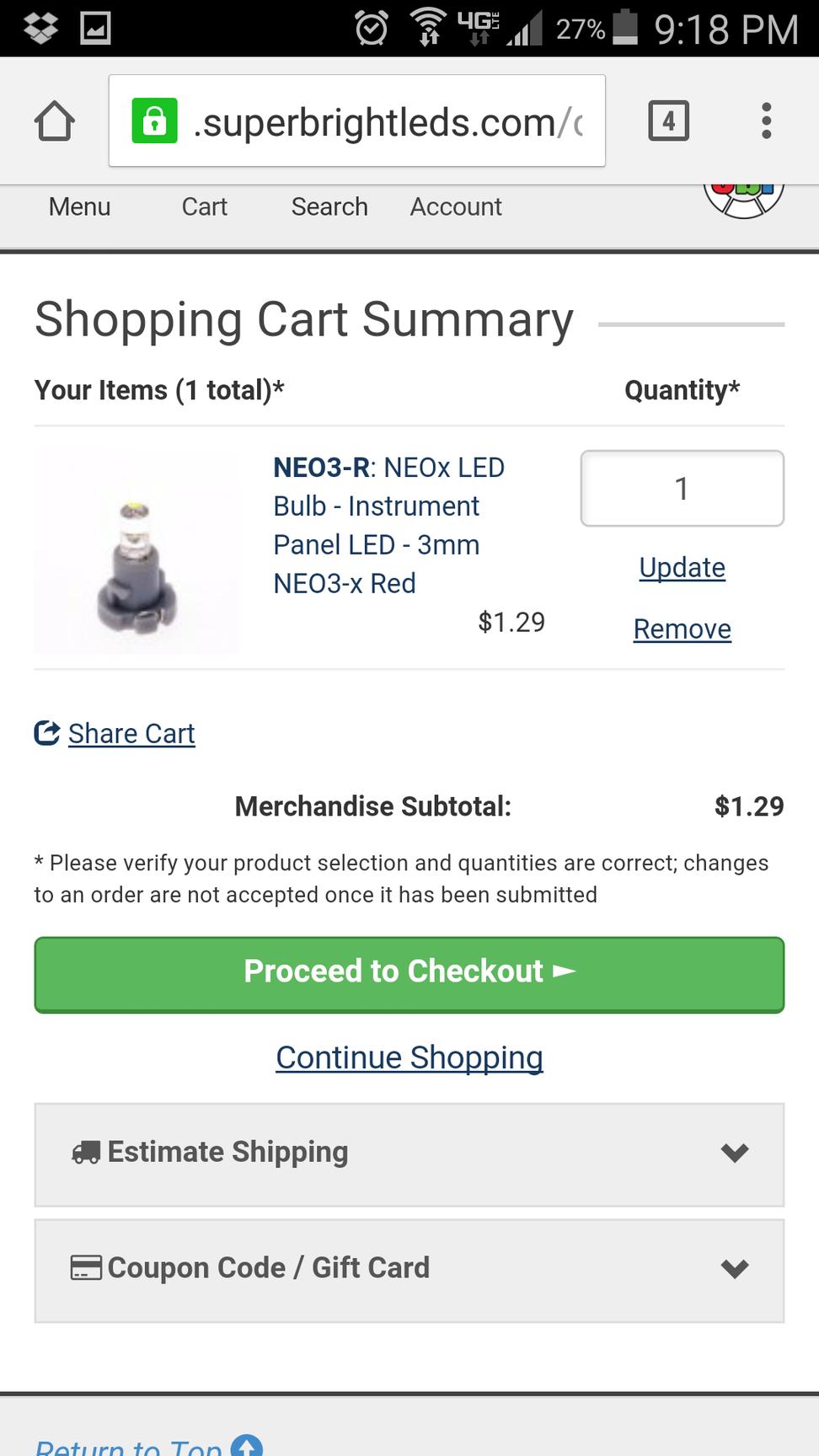Click the Super Bright LEDs logo

(x=744, y=201)
